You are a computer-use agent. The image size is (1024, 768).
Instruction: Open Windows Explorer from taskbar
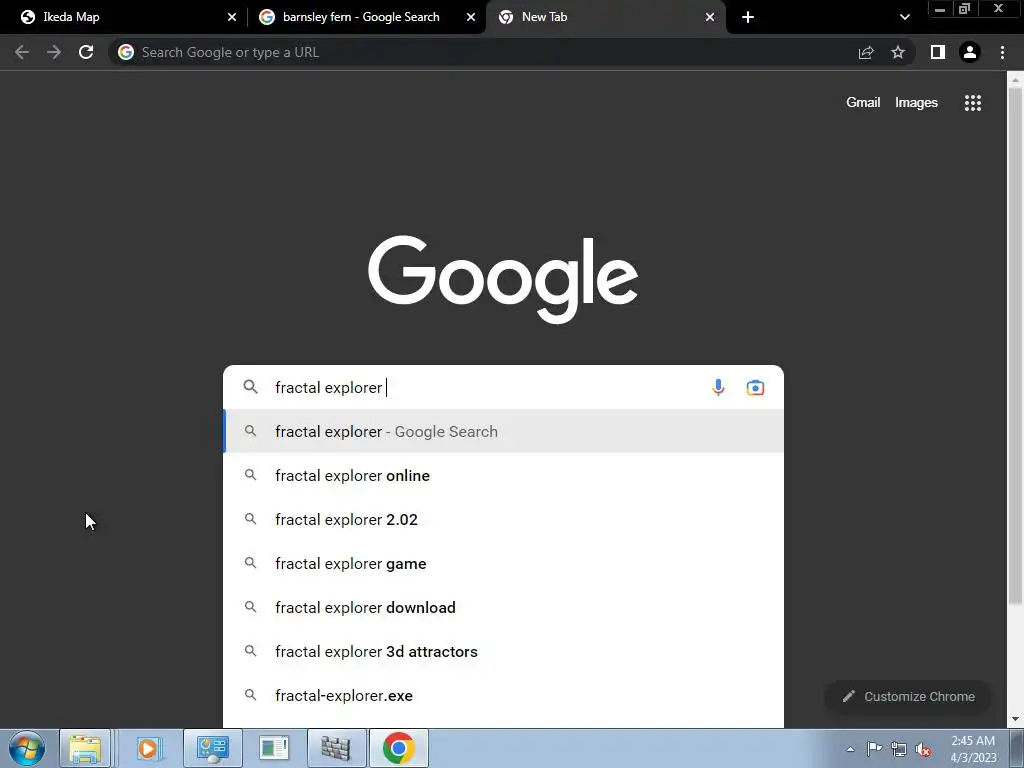coord(85,748)
